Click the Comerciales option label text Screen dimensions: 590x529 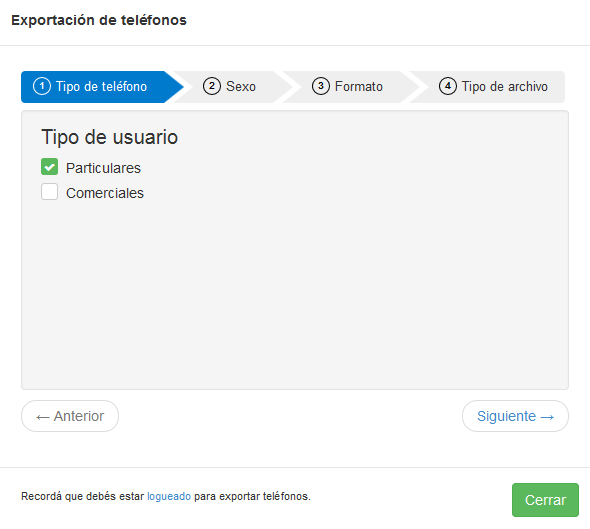(105, 193)
